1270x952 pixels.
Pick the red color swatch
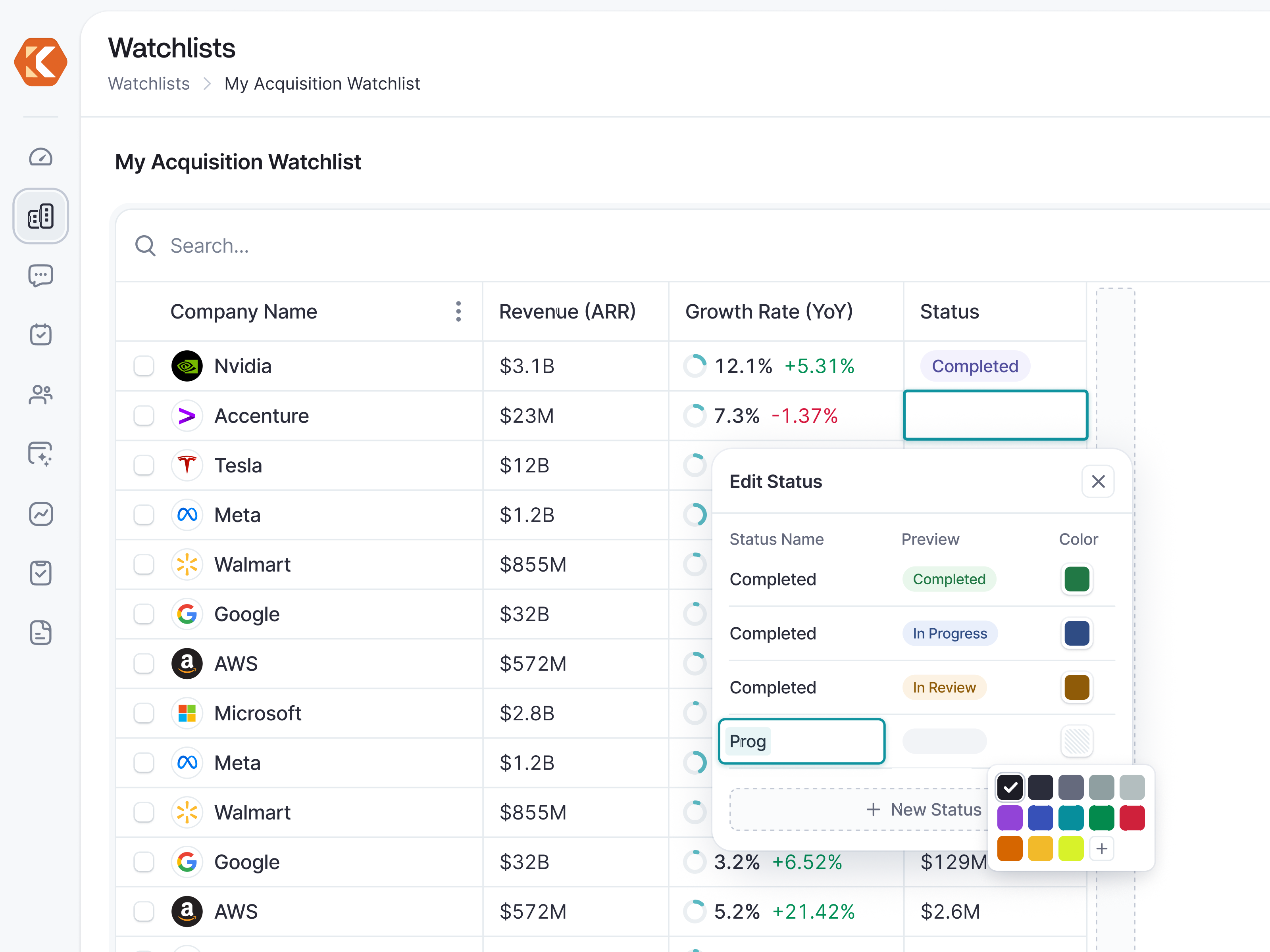(1131, 818)
